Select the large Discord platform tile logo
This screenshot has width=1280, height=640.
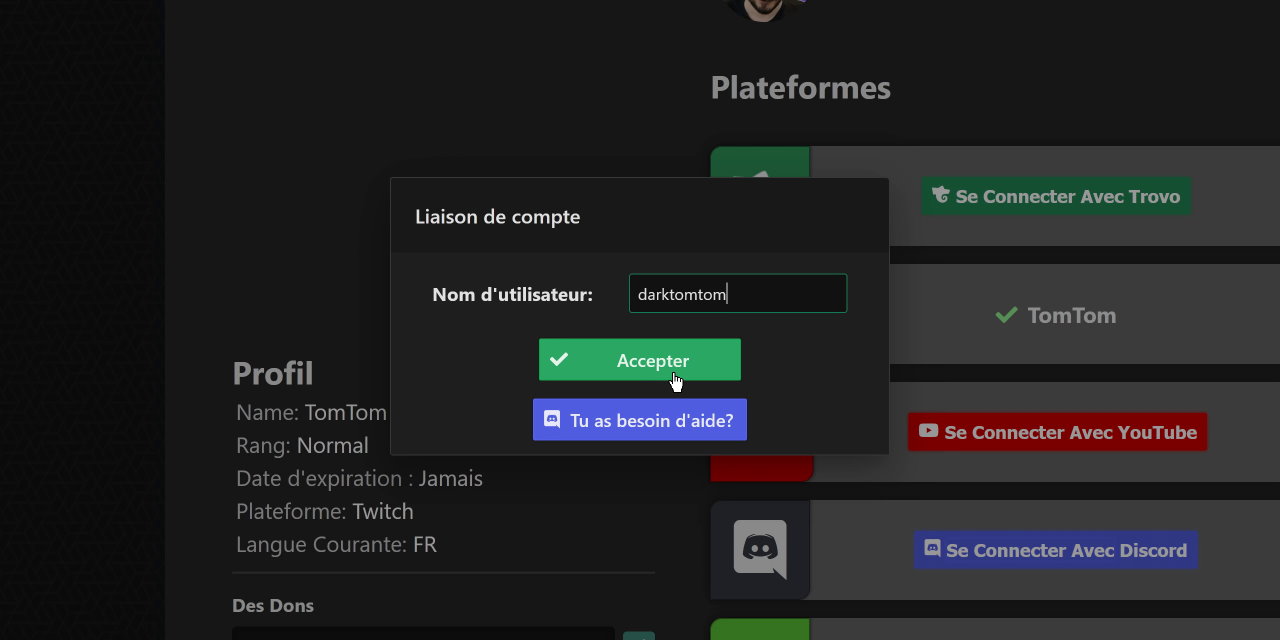click(x=759, y=549)
